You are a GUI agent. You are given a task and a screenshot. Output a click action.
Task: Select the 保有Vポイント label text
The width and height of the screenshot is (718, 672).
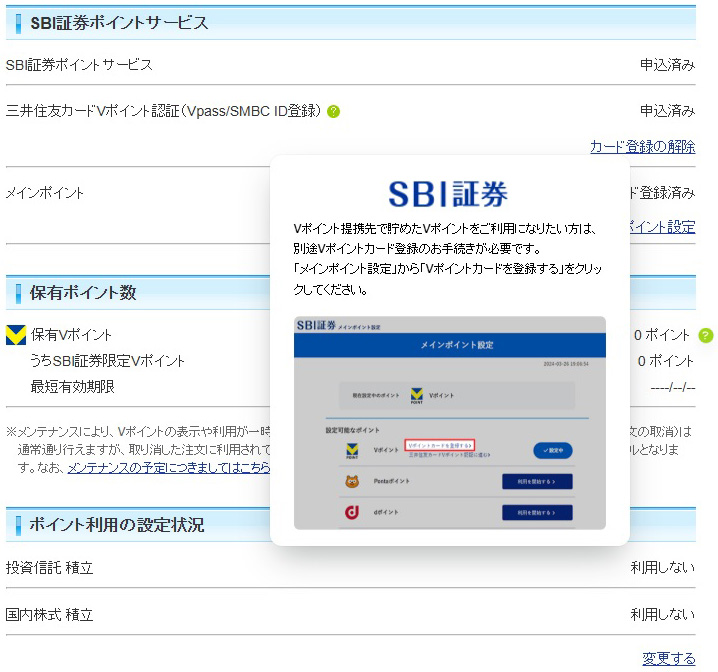71,335
